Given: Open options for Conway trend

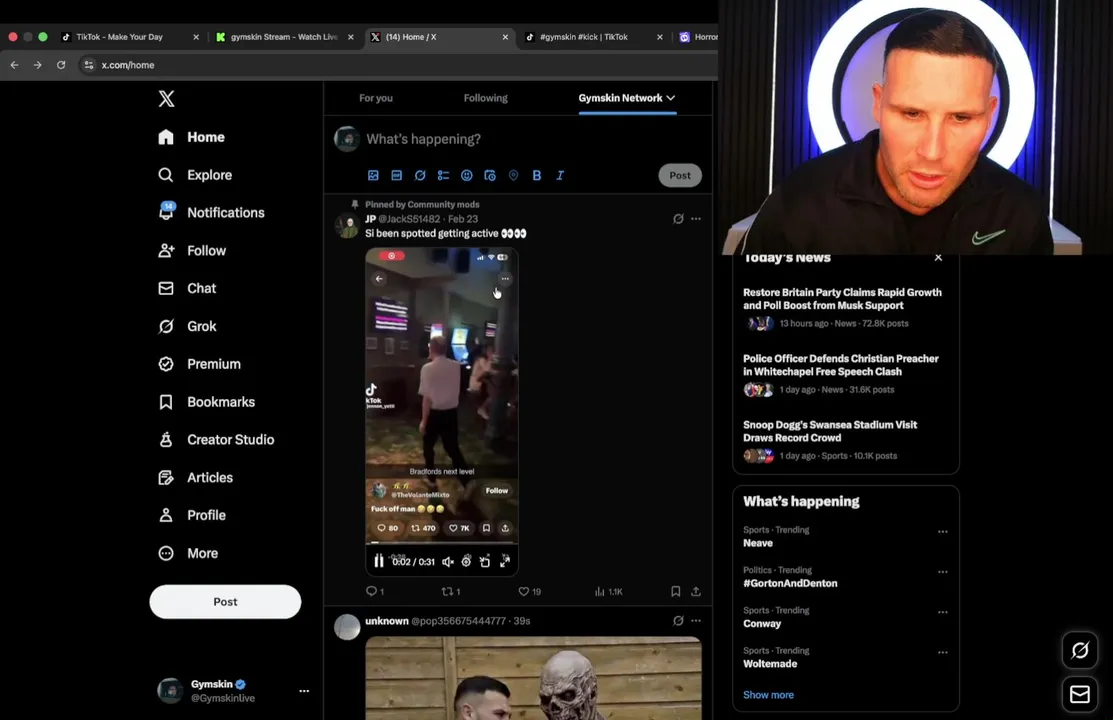Looking at the screenshot, I should pos(943,612).
